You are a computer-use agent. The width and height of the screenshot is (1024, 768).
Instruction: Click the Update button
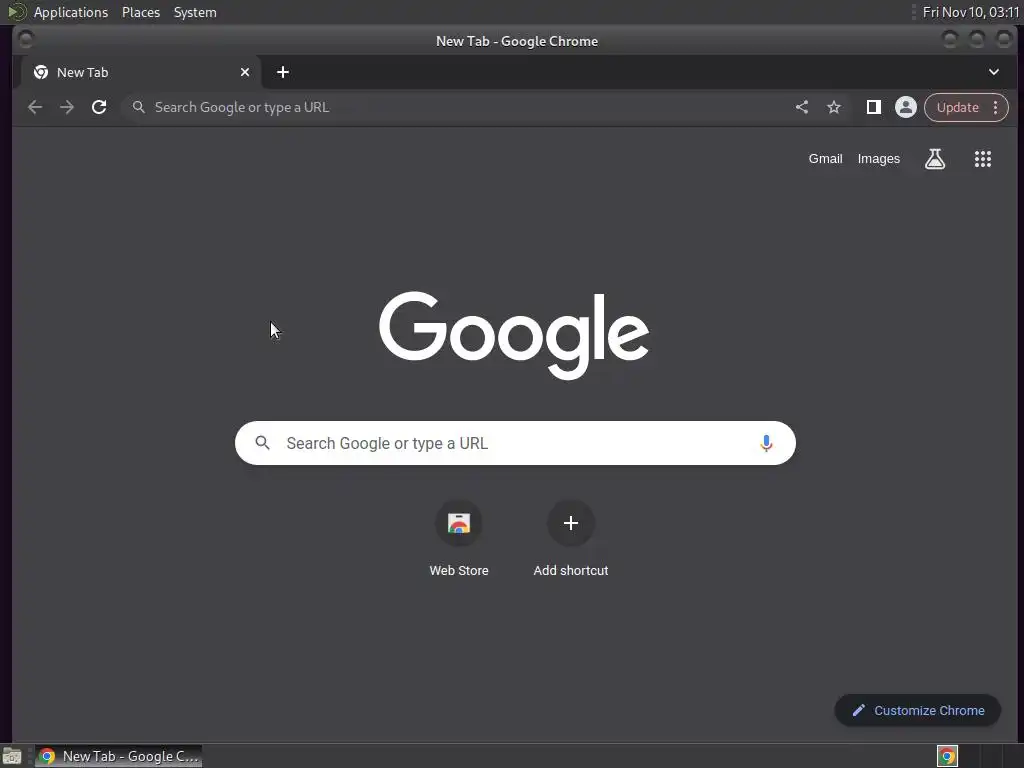click(x=957, y=107)
